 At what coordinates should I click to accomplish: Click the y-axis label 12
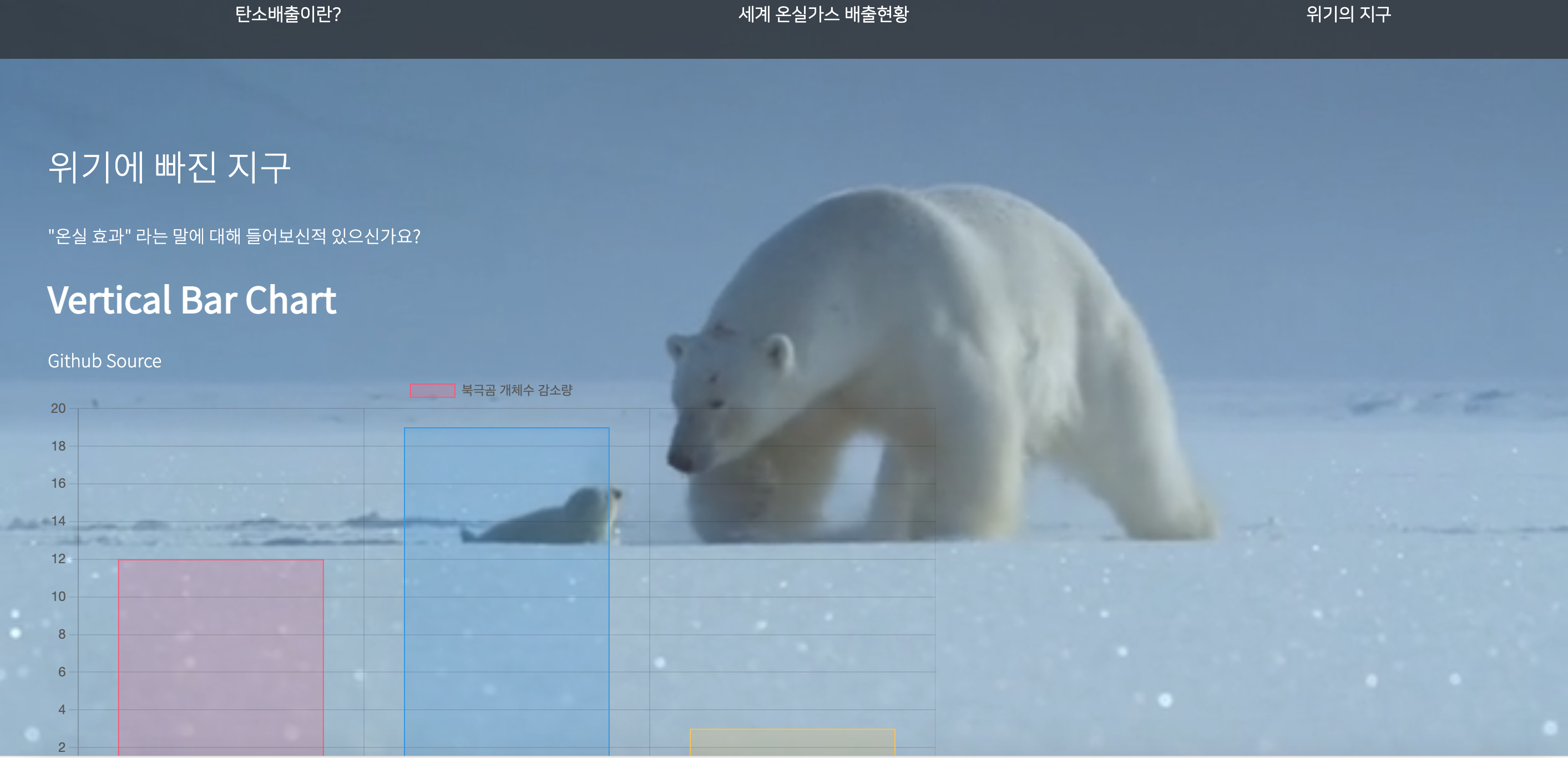(x=58, y=559)
